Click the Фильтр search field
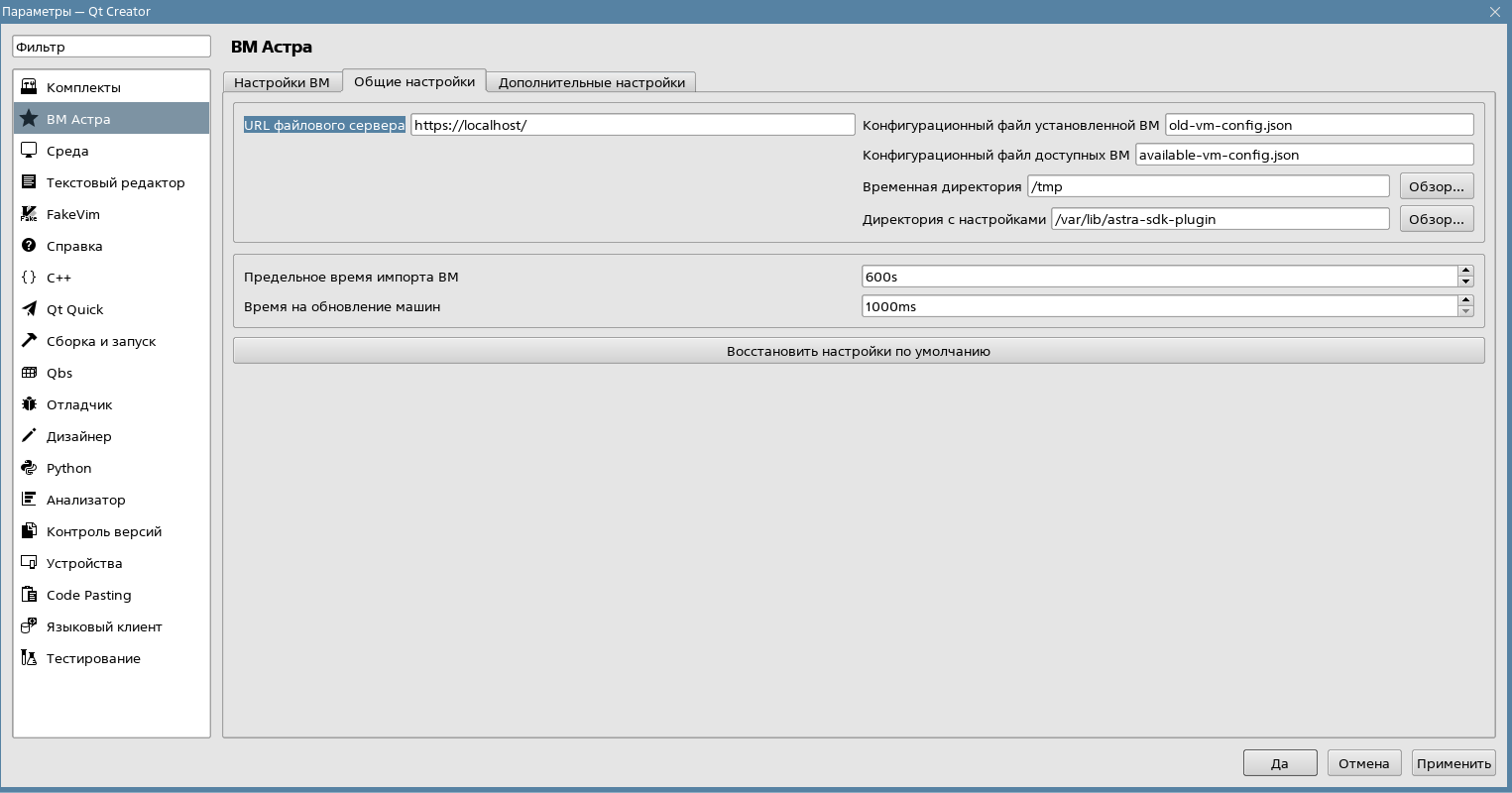This screenshot has width=1512, height=793. (111, 47)
